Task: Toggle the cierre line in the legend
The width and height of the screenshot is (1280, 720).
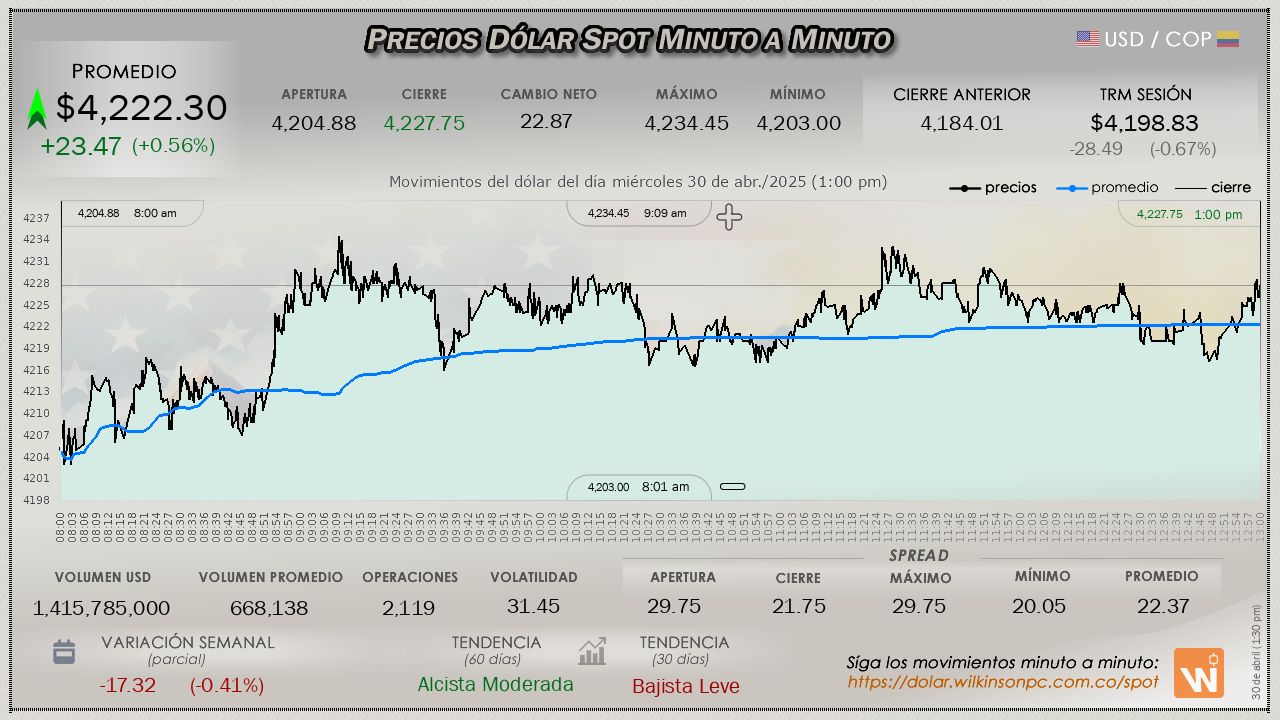Action: coord(1212,188)
